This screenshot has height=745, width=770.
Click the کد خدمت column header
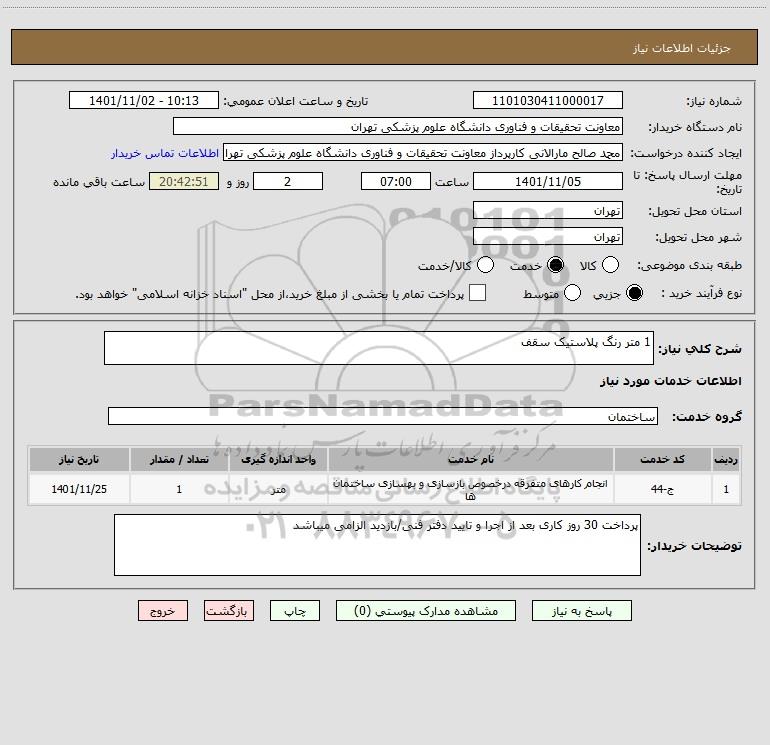point(662,459)
